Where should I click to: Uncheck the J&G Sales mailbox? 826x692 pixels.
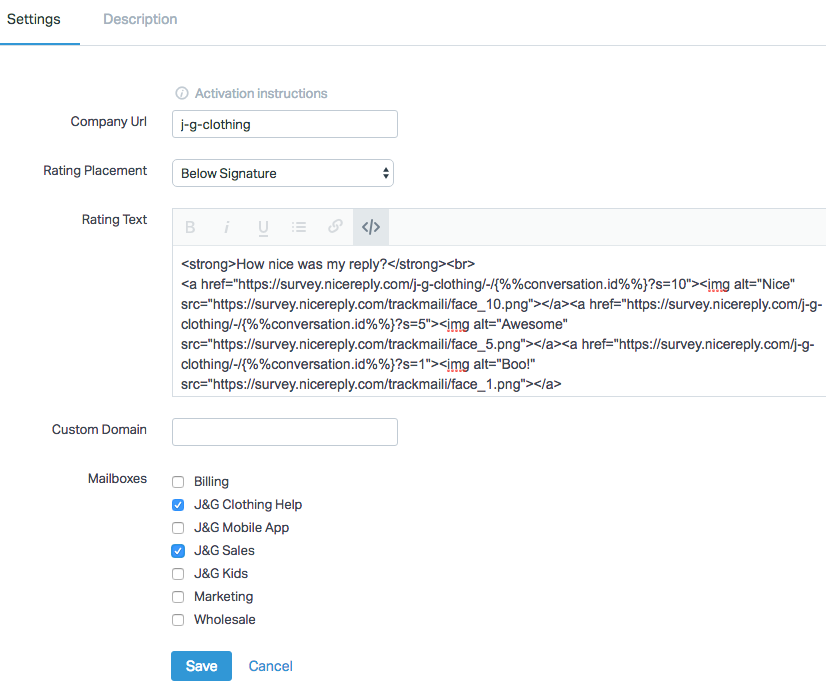click(178, 551)
